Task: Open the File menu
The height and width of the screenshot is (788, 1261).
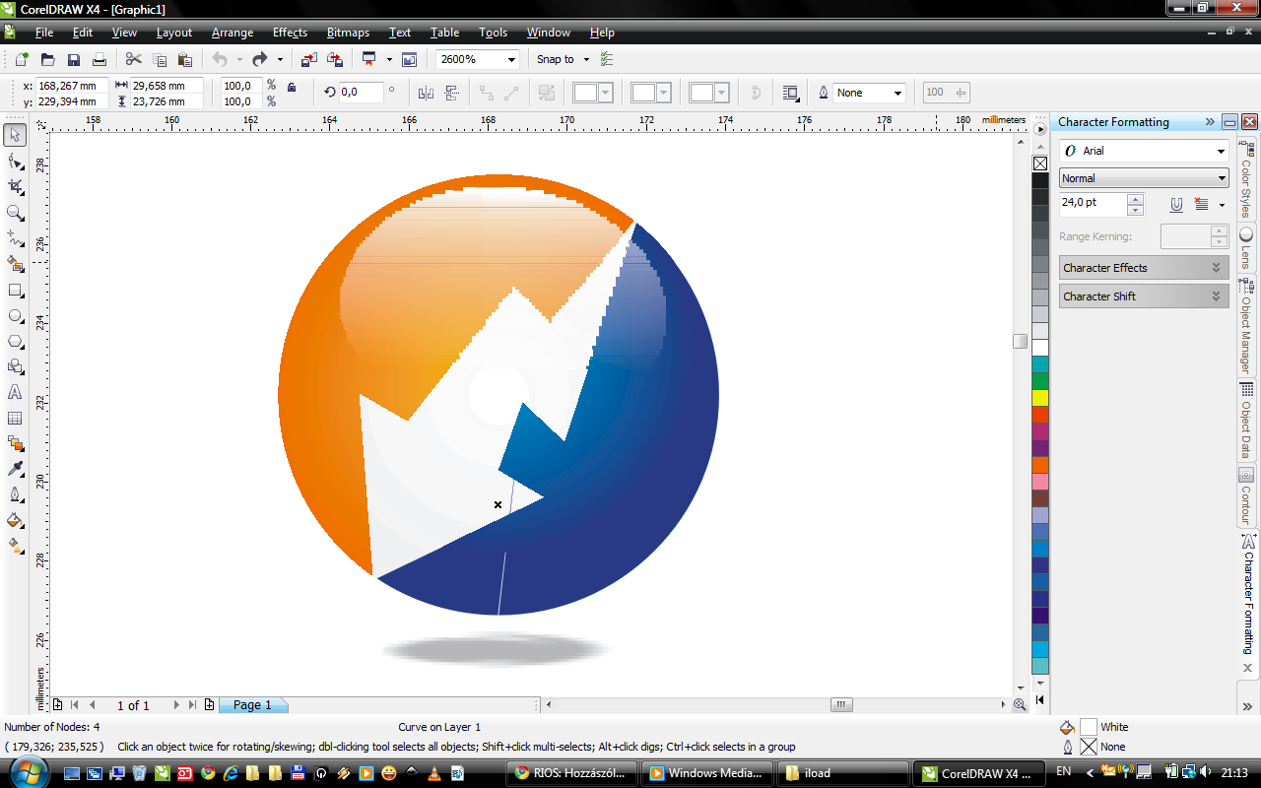Action: coord(44,33)
